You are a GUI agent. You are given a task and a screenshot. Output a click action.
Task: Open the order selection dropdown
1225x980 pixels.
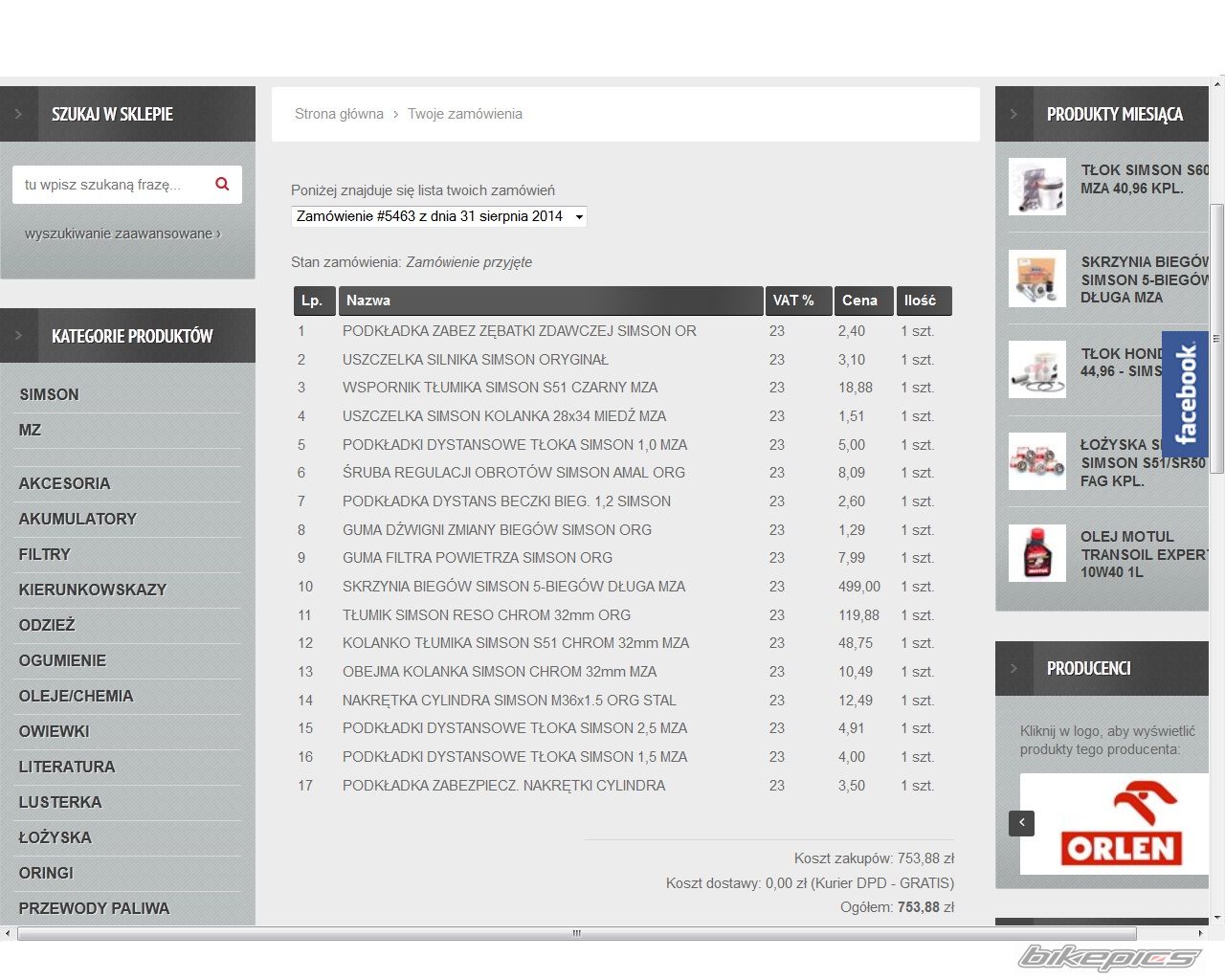click(x=438, y=216)
